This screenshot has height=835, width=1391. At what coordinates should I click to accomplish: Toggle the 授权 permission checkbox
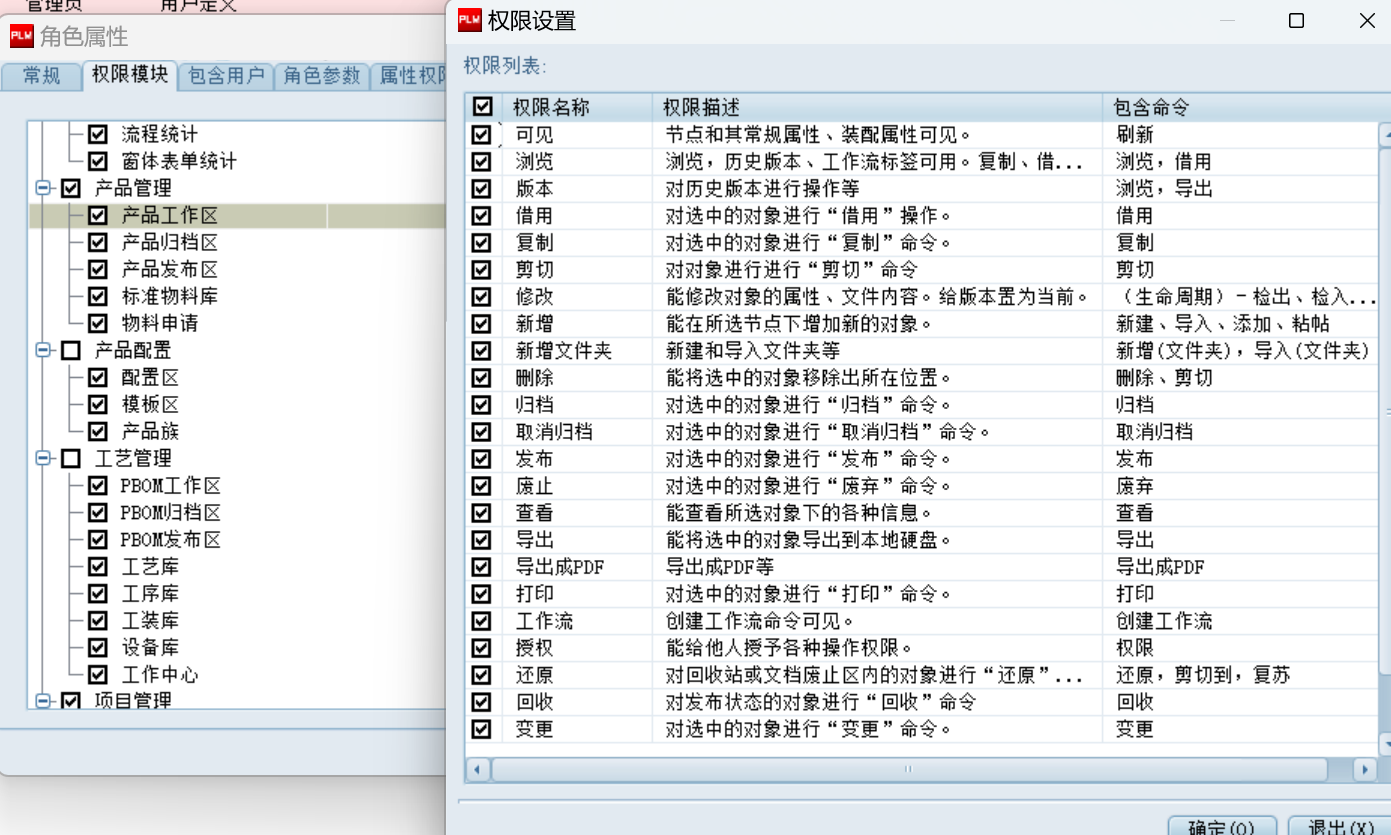[x=482, y=647]
